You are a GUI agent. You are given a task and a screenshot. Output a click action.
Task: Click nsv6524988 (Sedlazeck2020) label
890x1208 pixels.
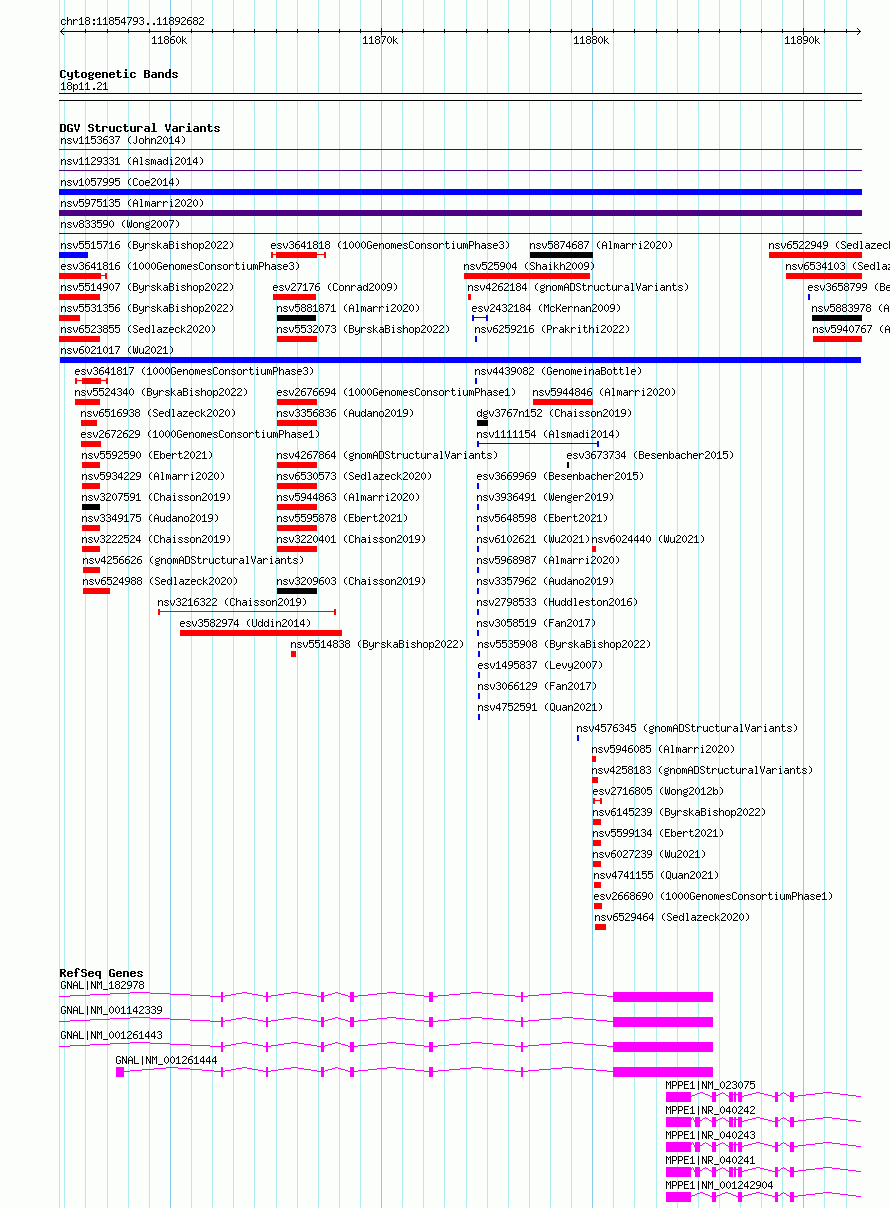pyautogui.click(x=160, y=581)
